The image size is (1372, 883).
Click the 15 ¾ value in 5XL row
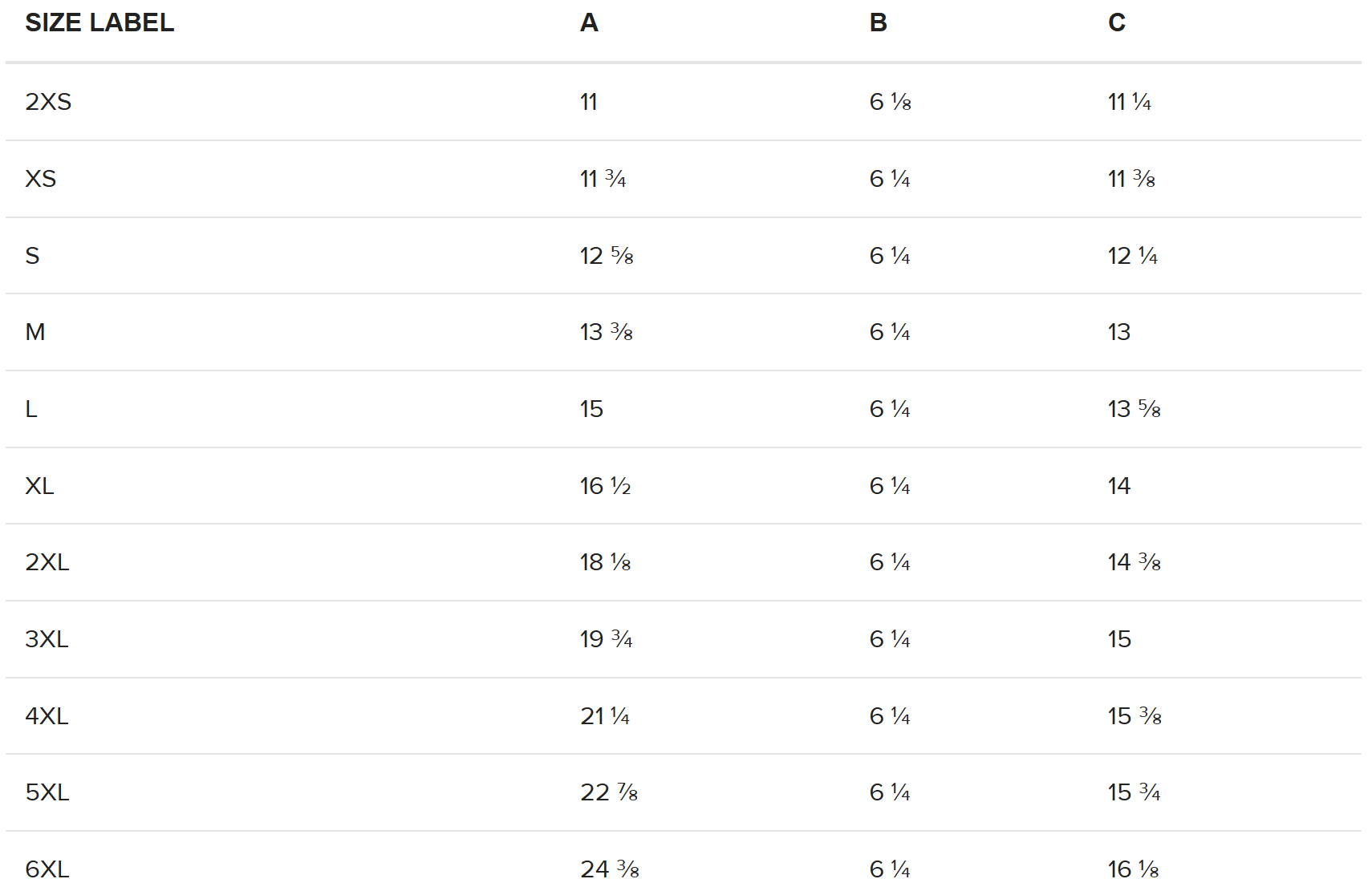[1134, 792]
